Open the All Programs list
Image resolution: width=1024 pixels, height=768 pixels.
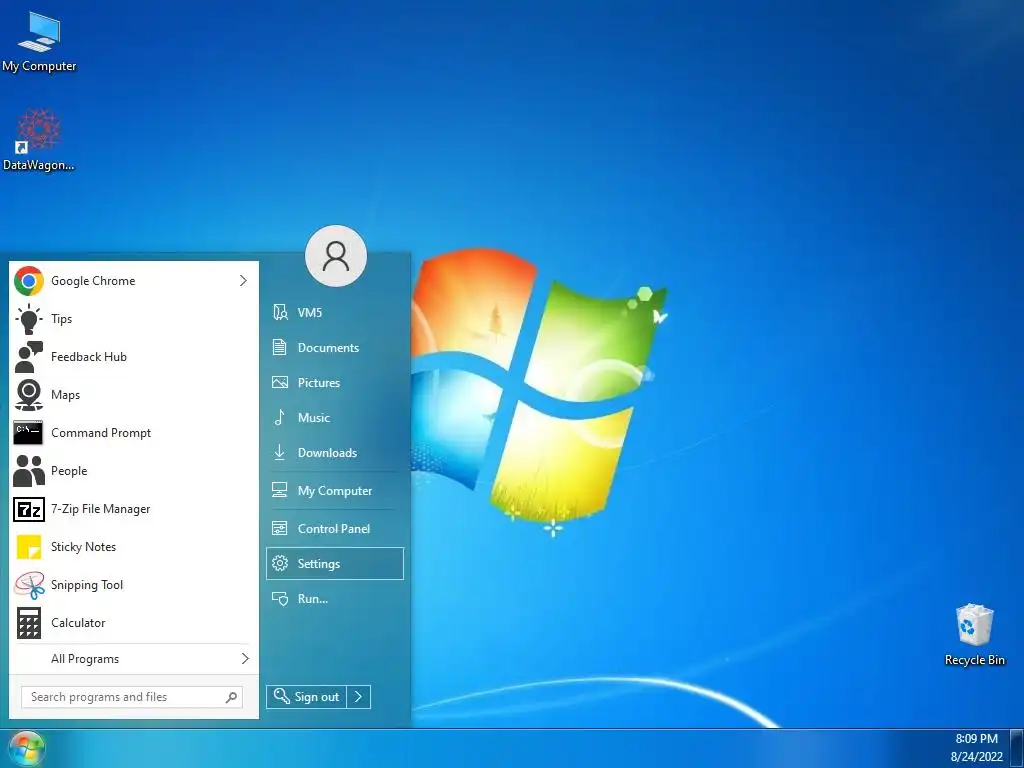coord(134,659)
